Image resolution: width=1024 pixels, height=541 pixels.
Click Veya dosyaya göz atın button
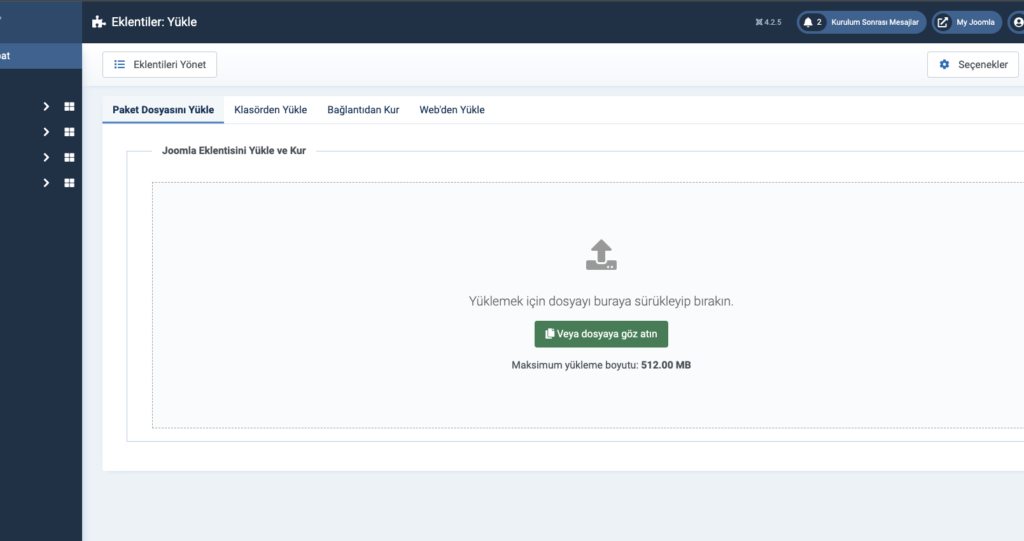(601, 334)
